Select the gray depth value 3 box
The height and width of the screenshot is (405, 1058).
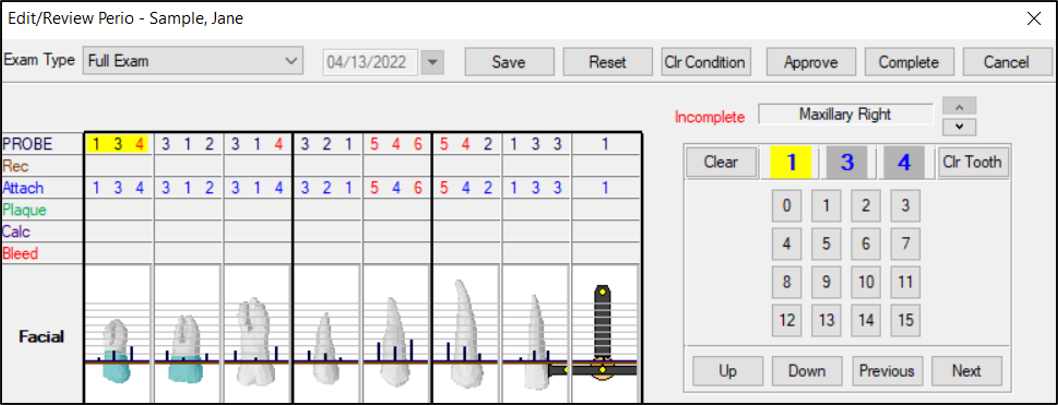click(847, 162)
